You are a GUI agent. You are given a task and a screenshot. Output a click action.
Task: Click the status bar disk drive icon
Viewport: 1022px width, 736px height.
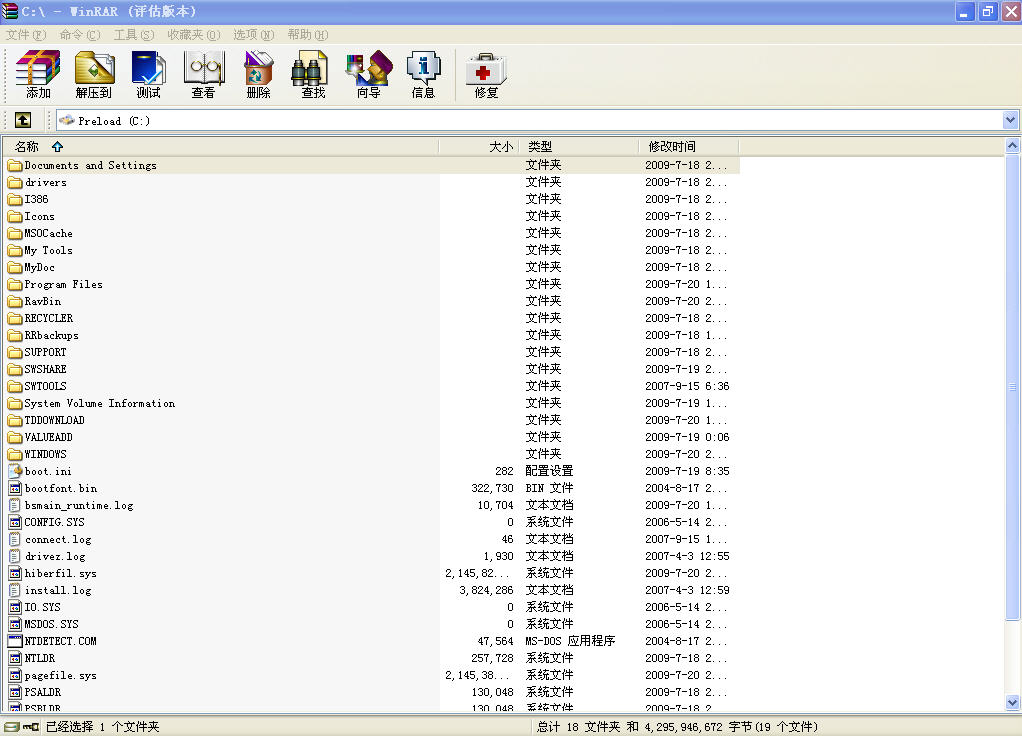[x=11, y=726]
